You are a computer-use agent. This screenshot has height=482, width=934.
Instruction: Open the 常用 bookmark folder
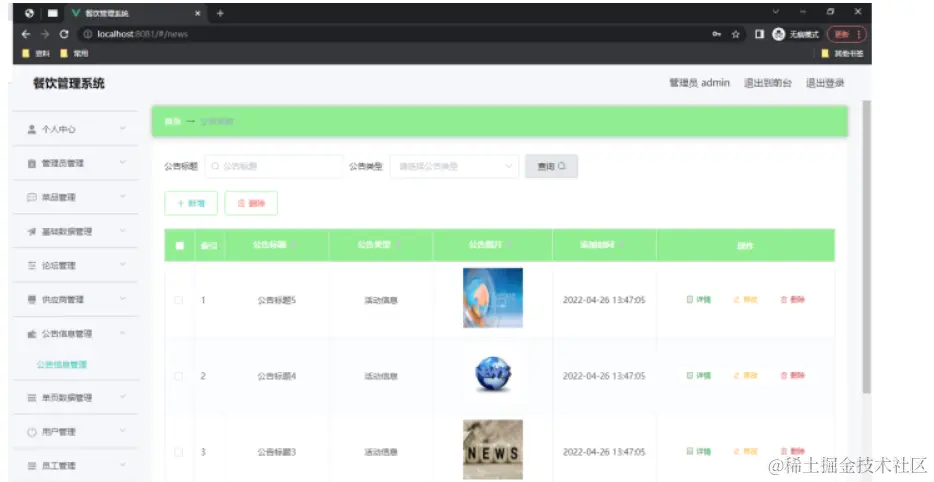(x=74, y=53)
